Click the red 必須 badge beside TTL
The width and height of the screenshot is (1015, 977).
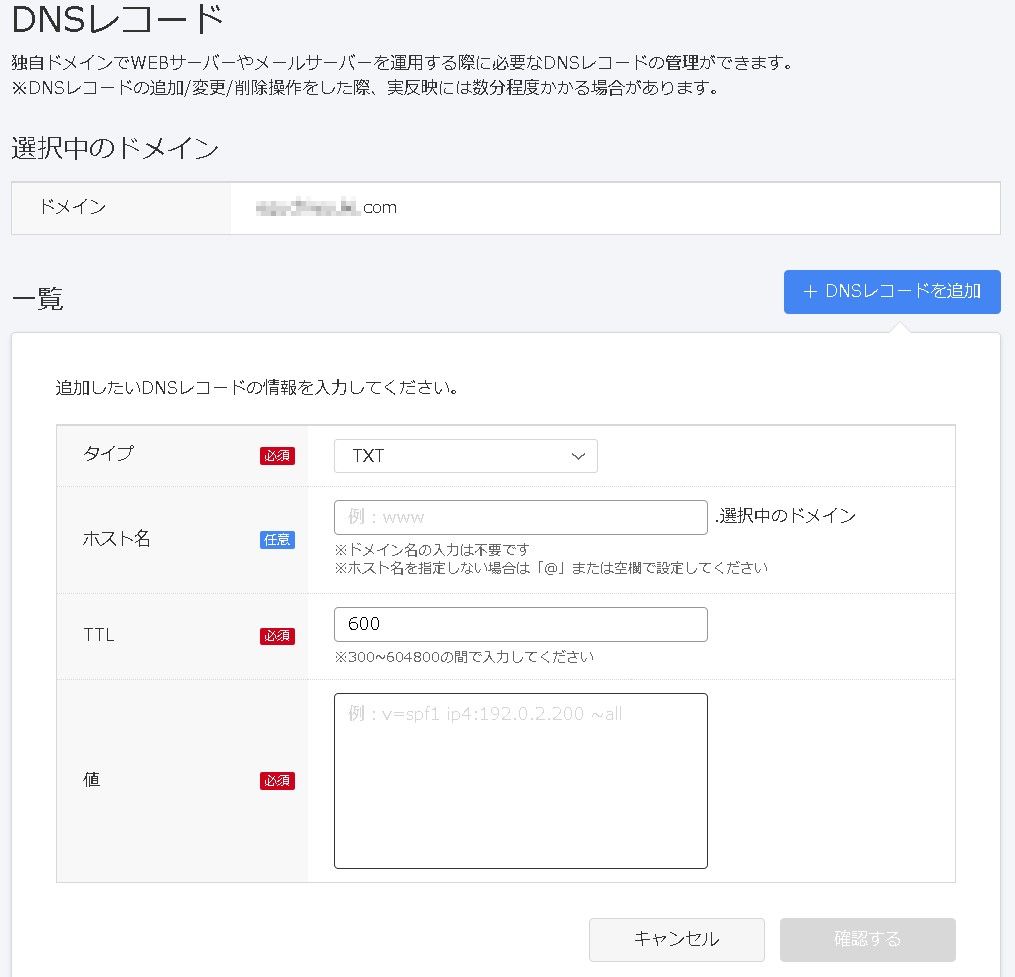tap(277, 636)
